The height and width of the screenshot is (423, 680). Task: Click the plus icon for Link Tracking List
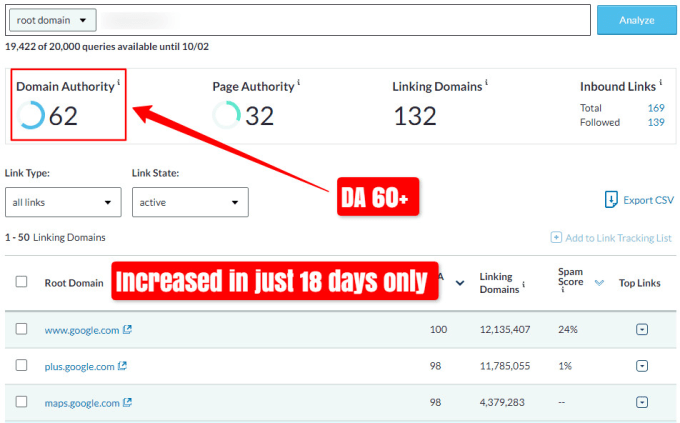556,237
